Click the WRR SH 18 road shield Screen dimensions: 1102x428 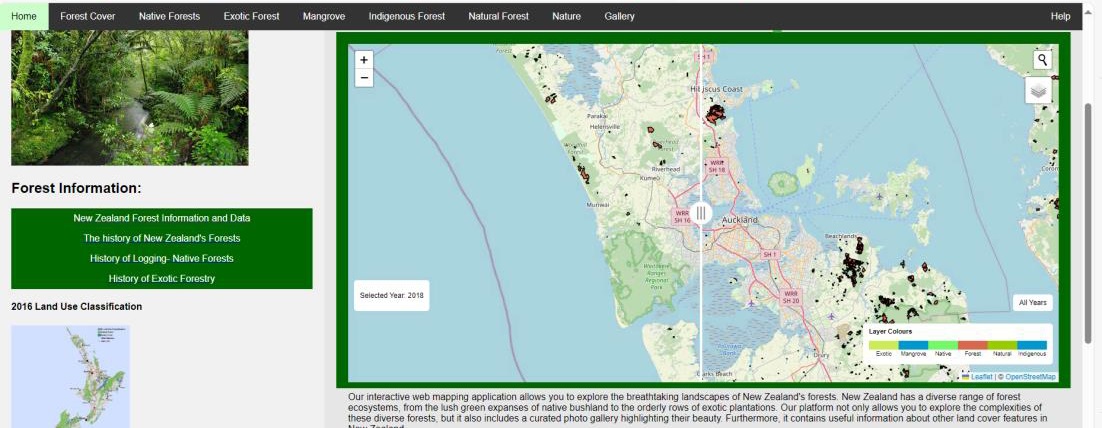pyautogui.click(x=716, y=166)
